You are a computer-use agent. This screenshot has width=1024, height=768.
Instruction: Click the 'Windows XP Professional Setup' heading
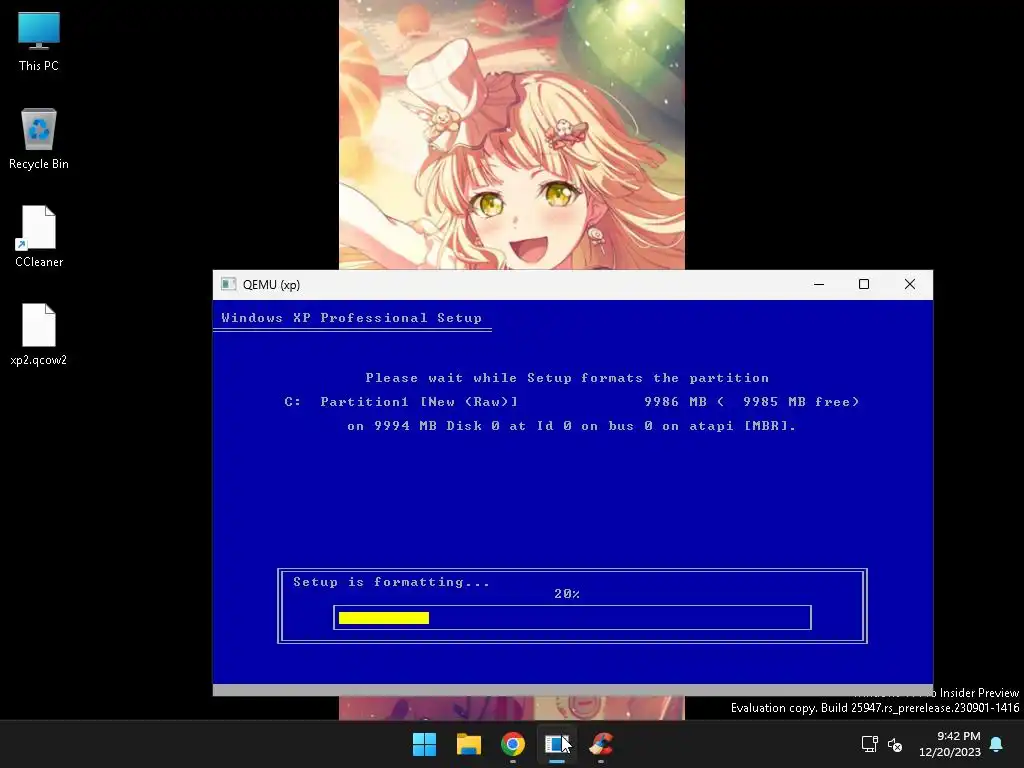(x=351, y=318)
